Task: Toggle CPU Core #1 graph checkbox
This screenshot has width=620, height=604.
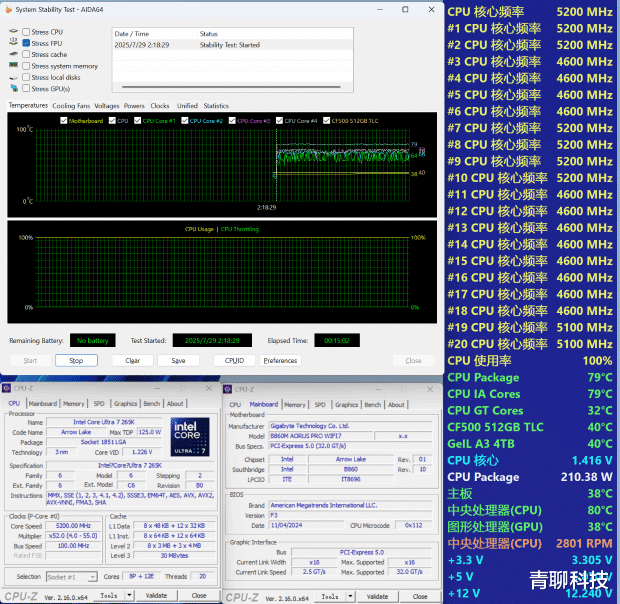Action: tap(137, 121)
